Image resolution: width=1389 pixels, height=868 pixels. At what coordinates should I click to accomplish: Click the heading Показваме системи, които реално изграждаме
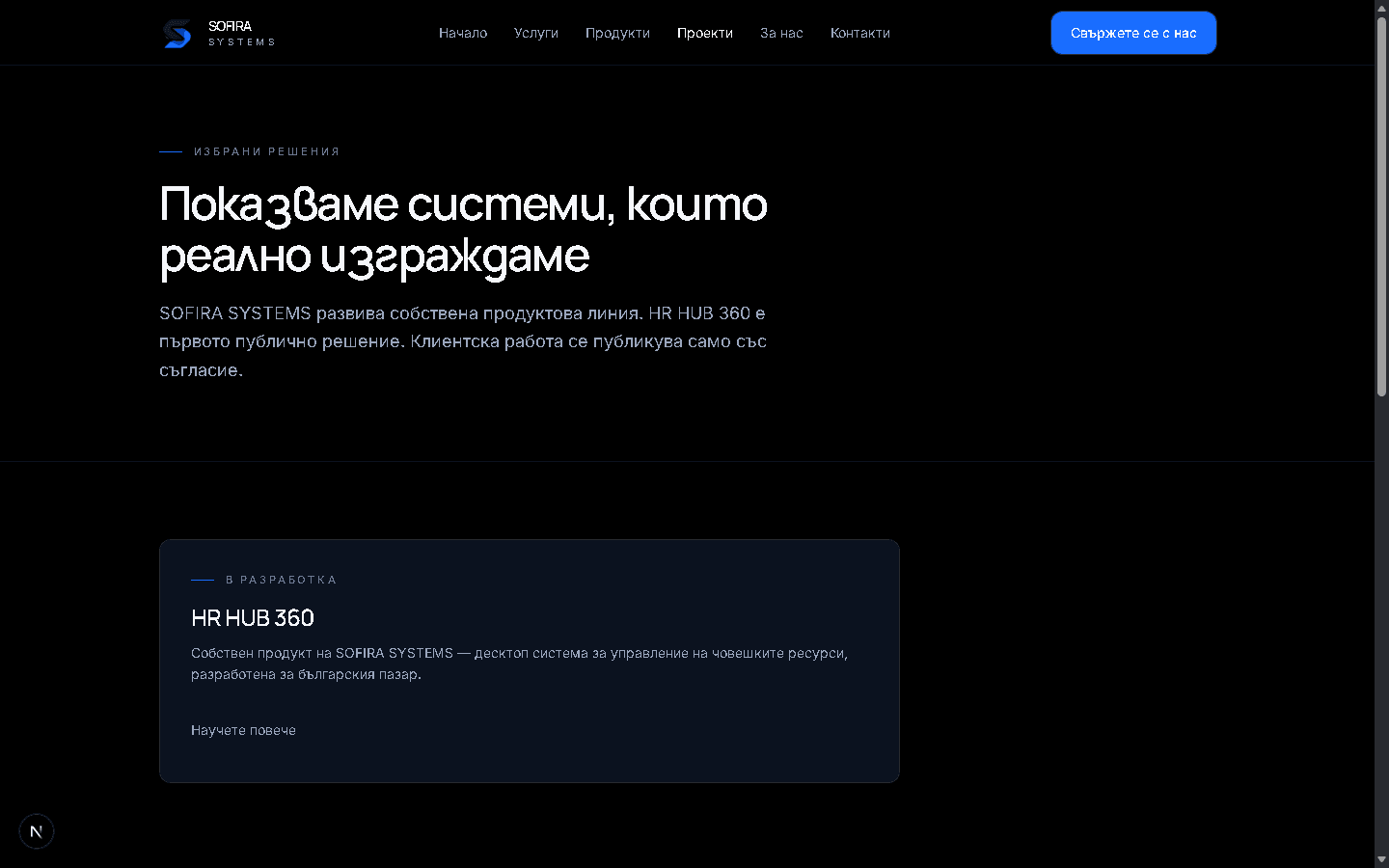coord(463,230)
